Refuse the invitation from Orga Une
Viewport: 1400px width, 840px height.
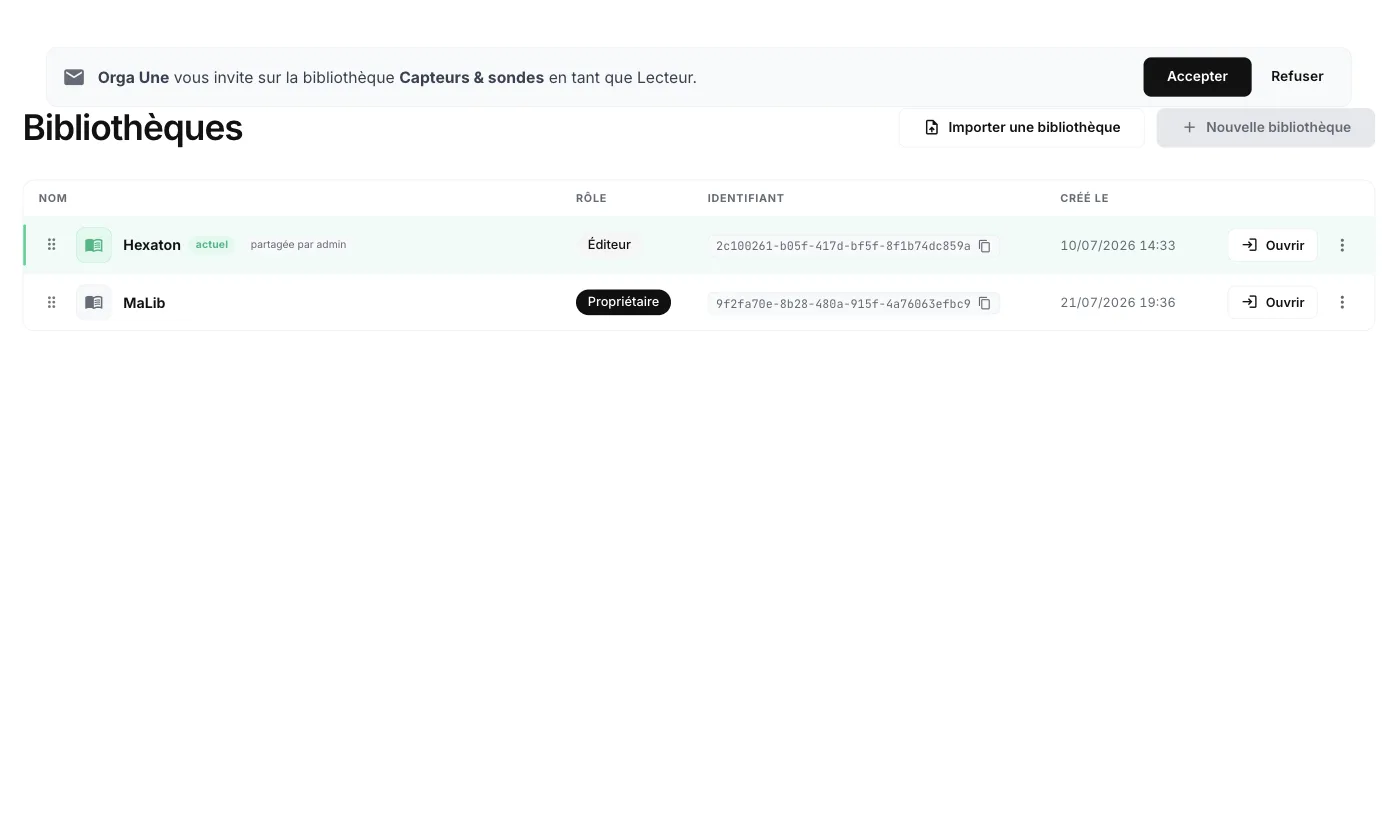tap(1297, 77)
